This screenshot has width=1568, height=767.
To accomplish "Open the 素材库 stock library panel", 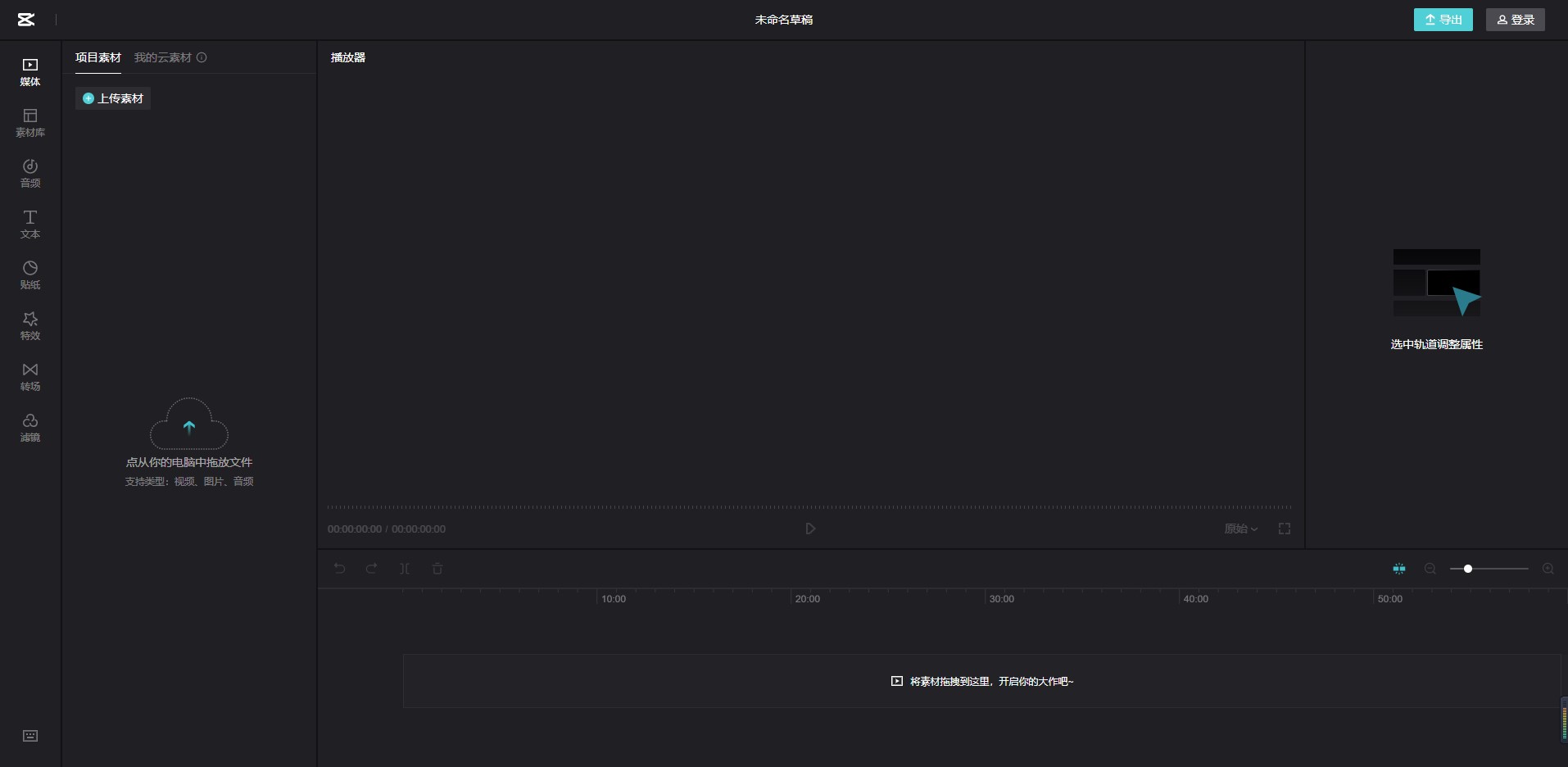I will (x=30, y=123).
